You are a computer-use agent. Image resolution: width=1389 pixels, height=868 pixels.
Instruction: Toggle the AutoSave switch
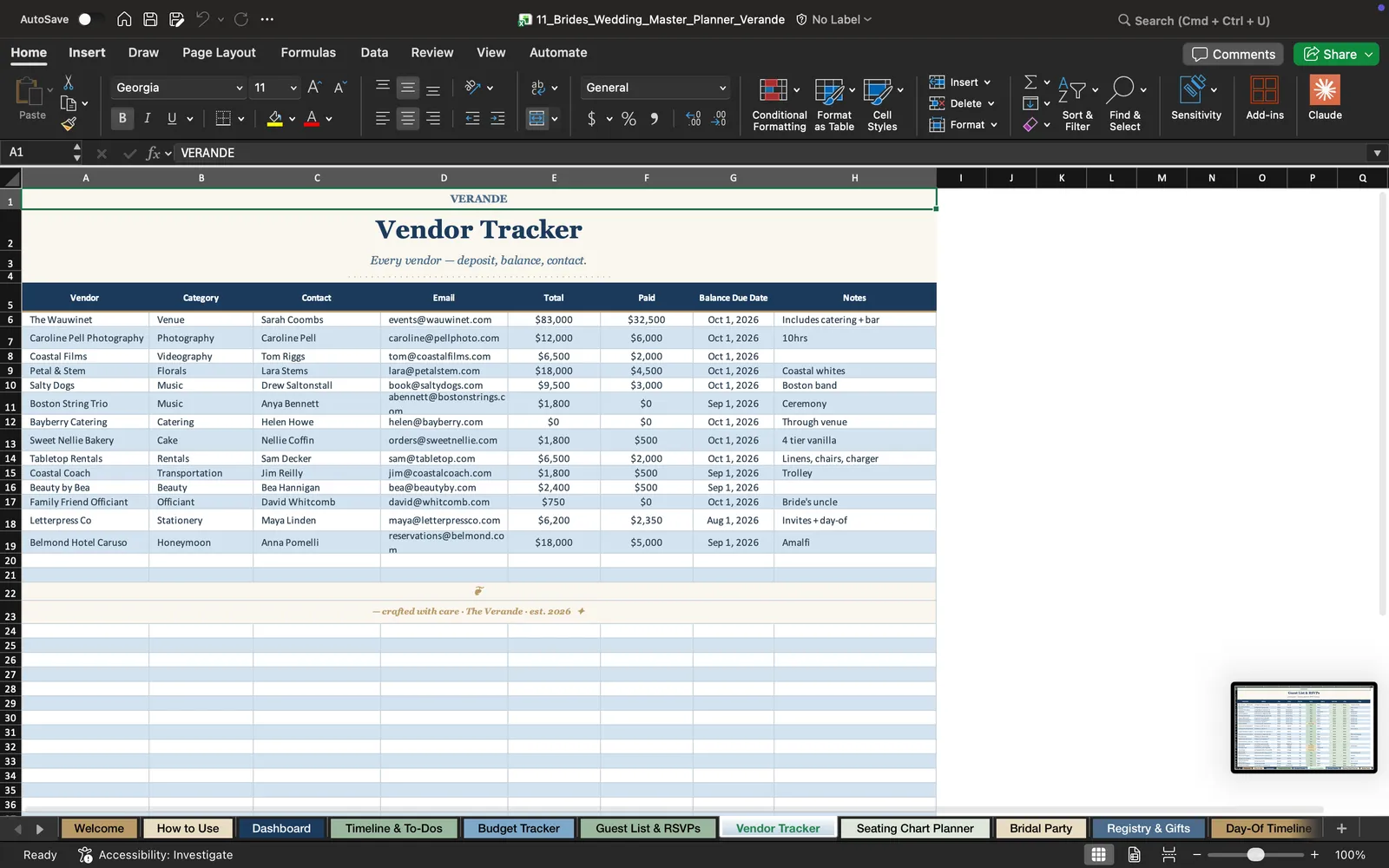(90, 19)
